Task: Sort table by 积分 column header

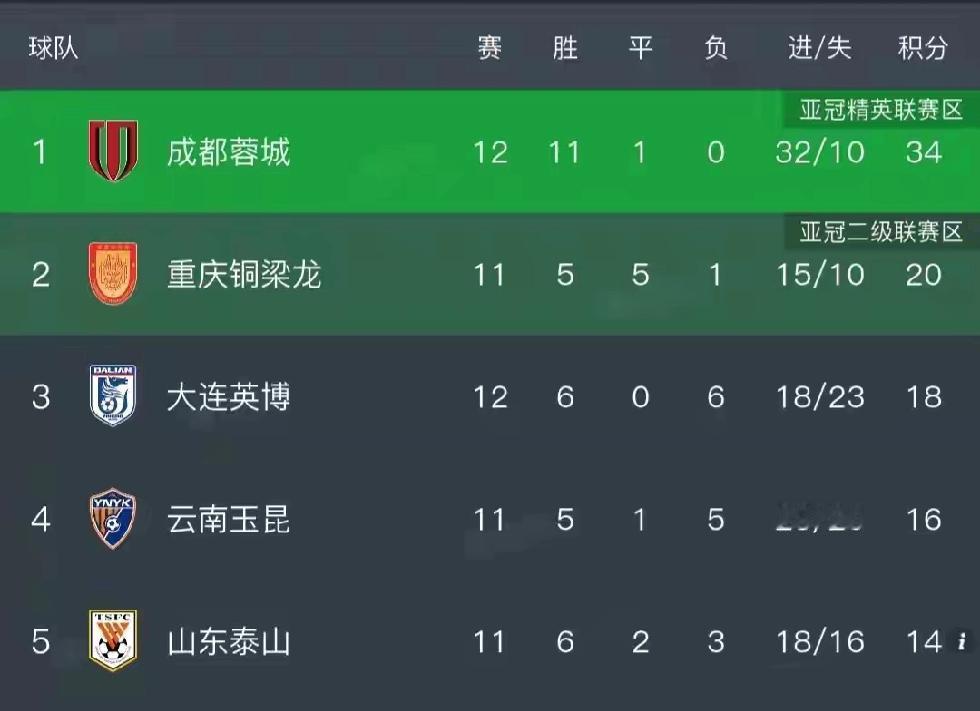Action: click(x=923, y=47)
